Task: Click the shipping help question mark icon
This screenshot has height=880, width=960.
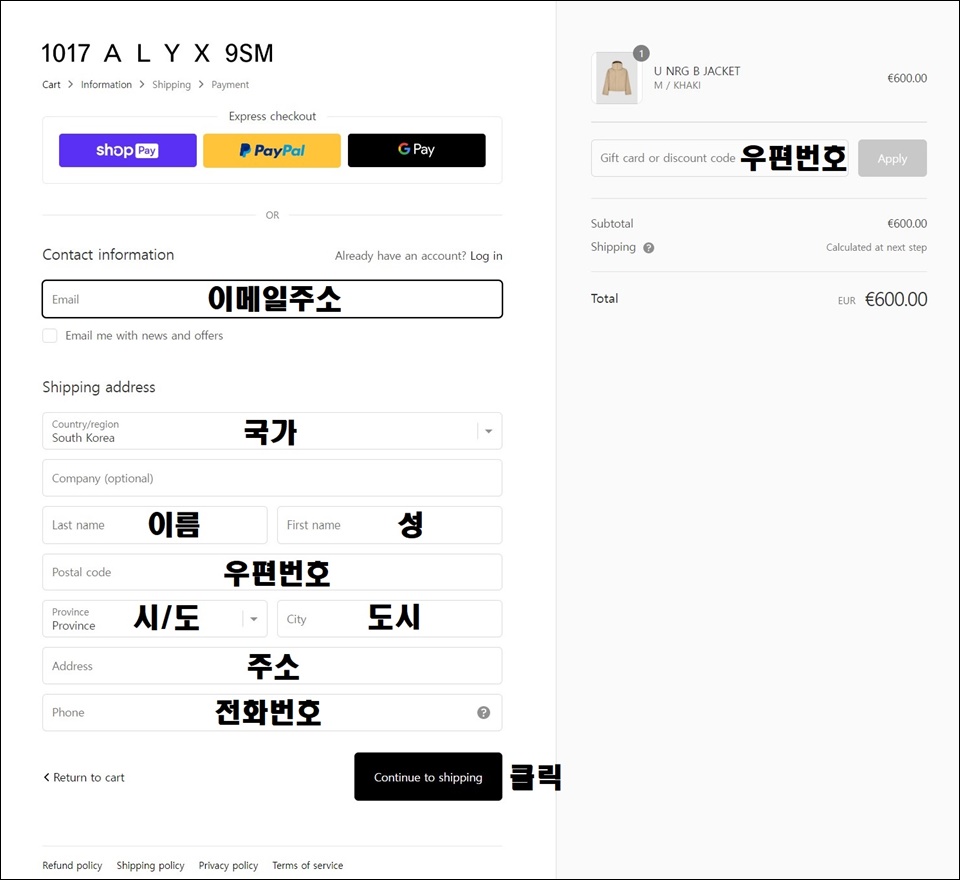Action: pyautogui.click(x=649, y=248)
